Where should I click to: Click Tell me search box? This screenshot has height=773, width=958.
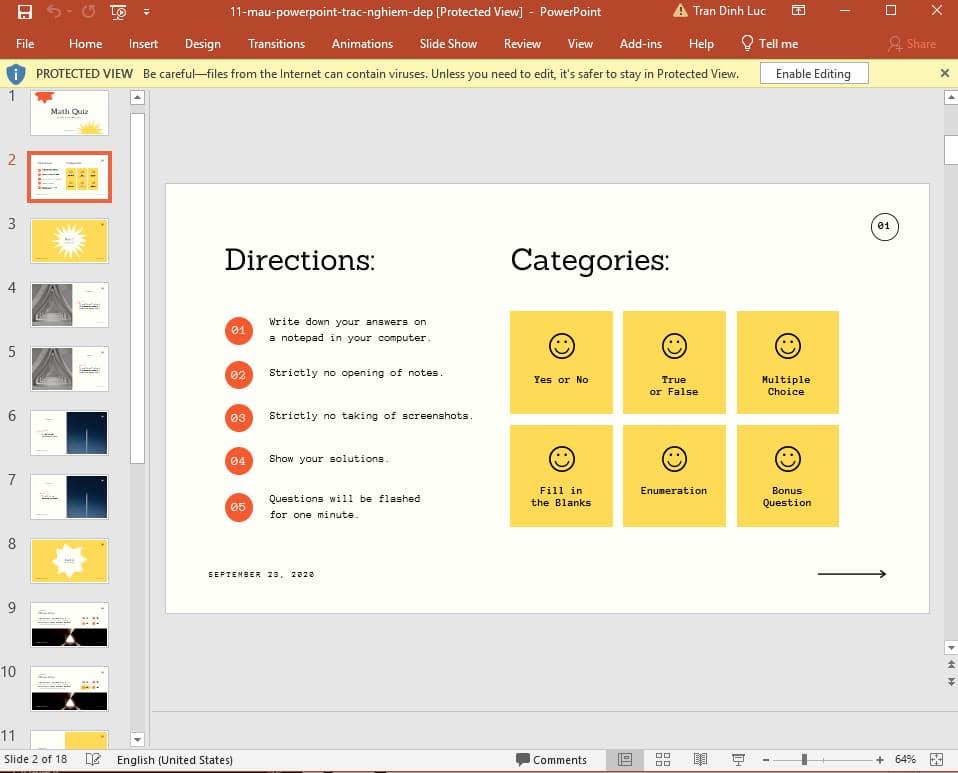tap(769, 44)
